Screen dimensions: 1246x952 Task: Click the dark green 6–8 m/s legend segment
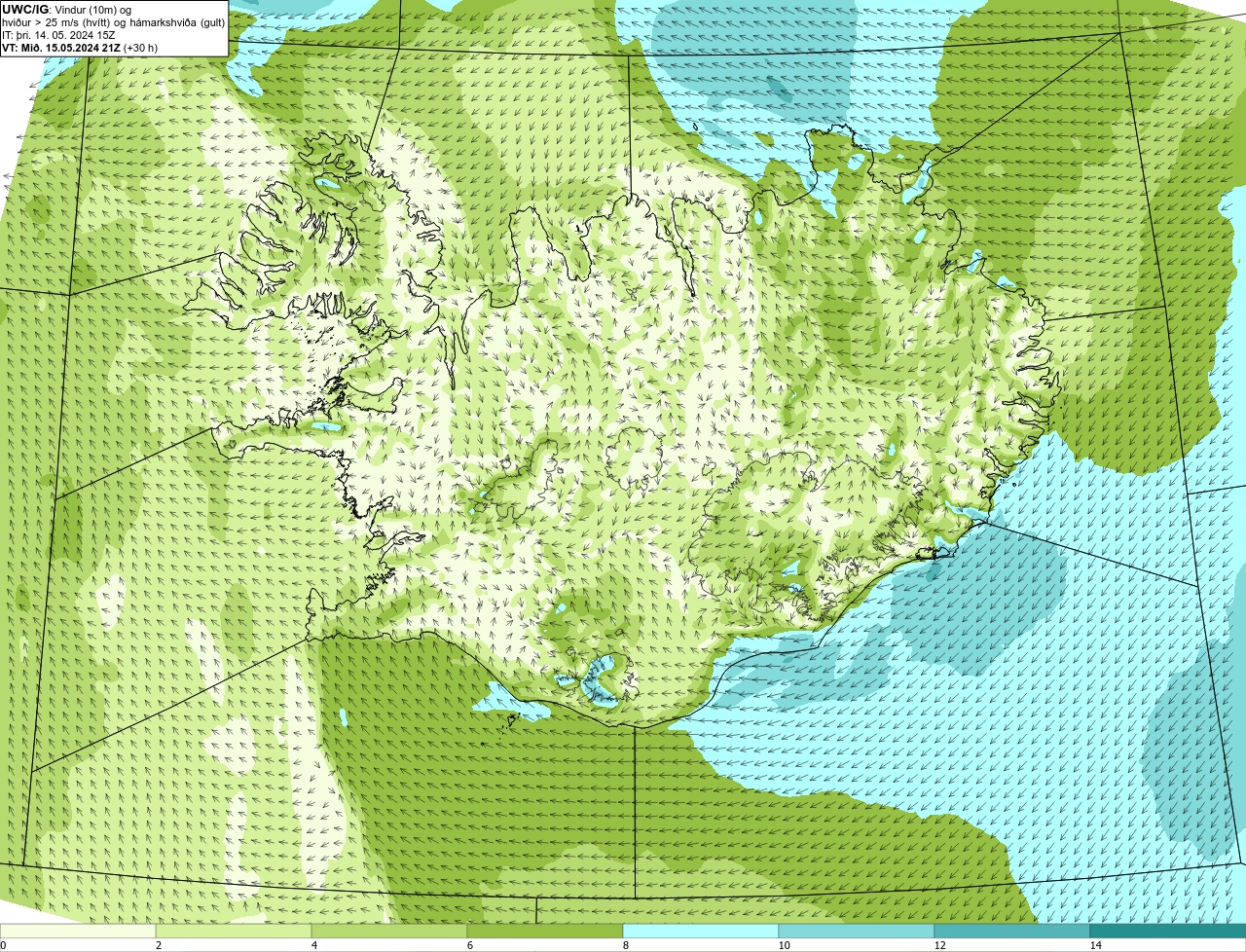[x=545, y=931]
